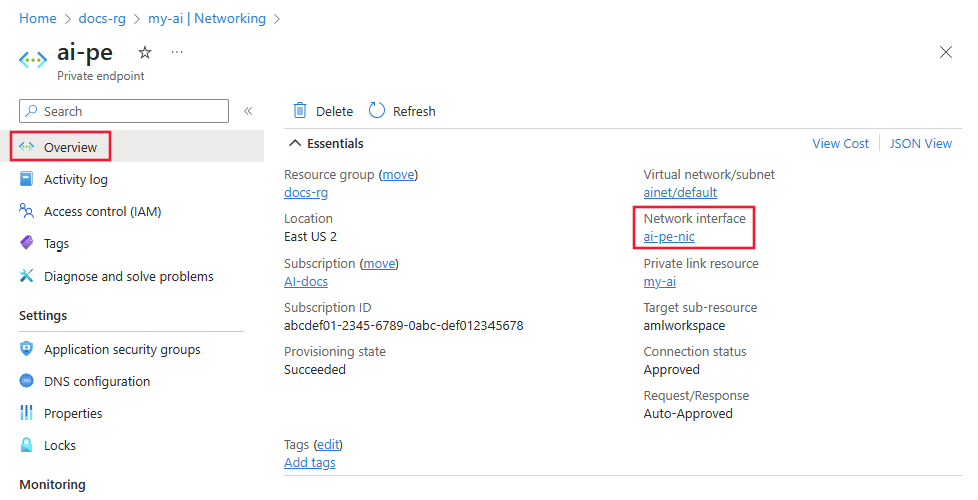This screenshot has width=978, height=500.
Task: Open JSON View
Action: point(921,143)
